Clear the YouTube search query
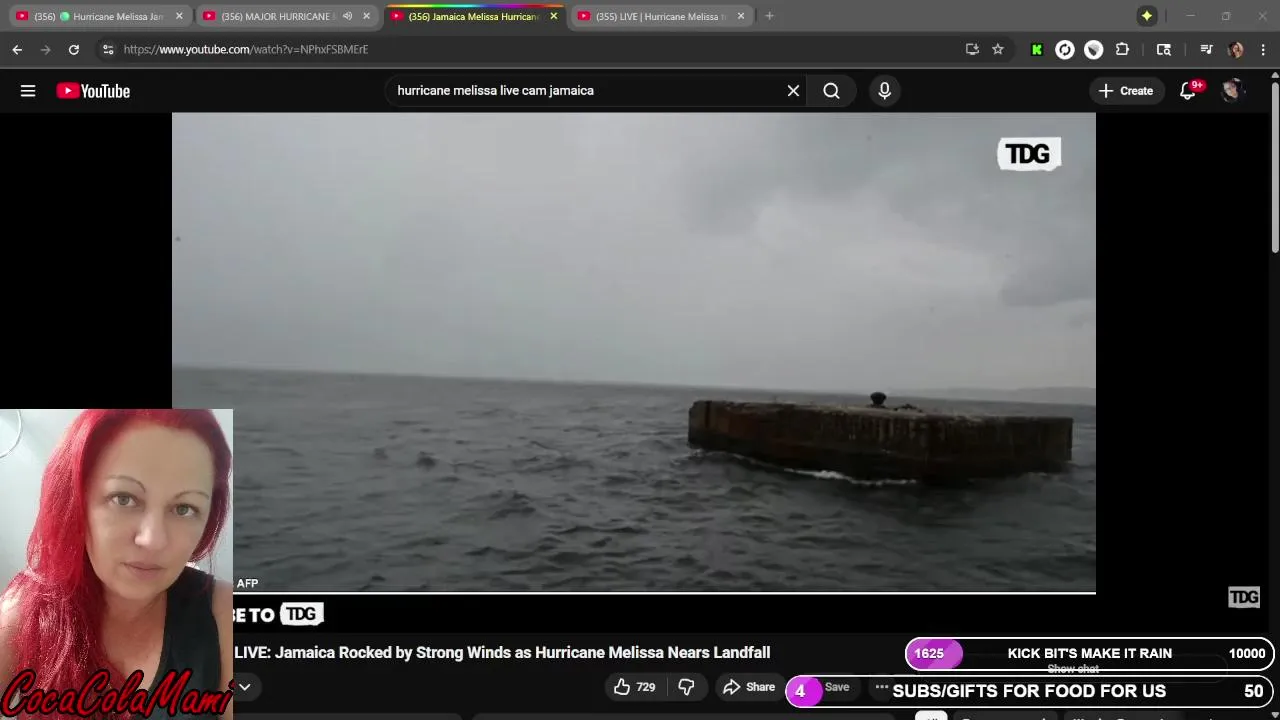Viewport: 1280px width, 720px height. (793, 91)
